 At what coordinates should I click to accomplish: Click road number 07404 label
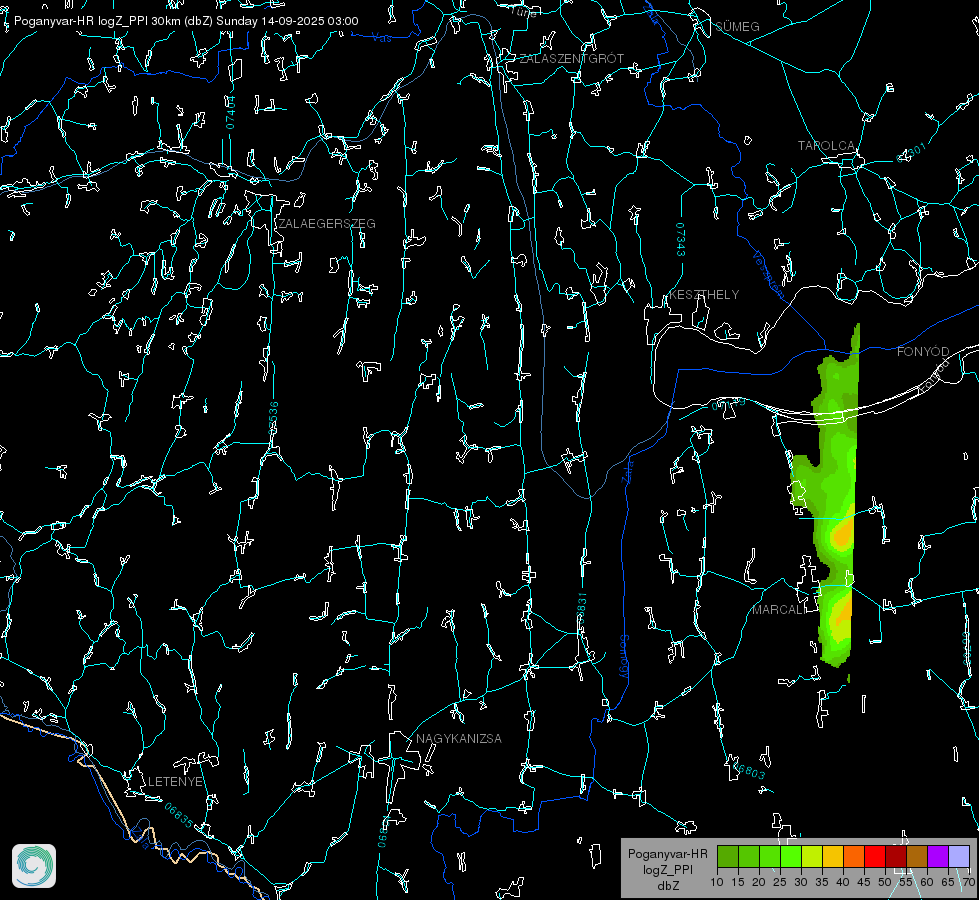click(230, 112)
